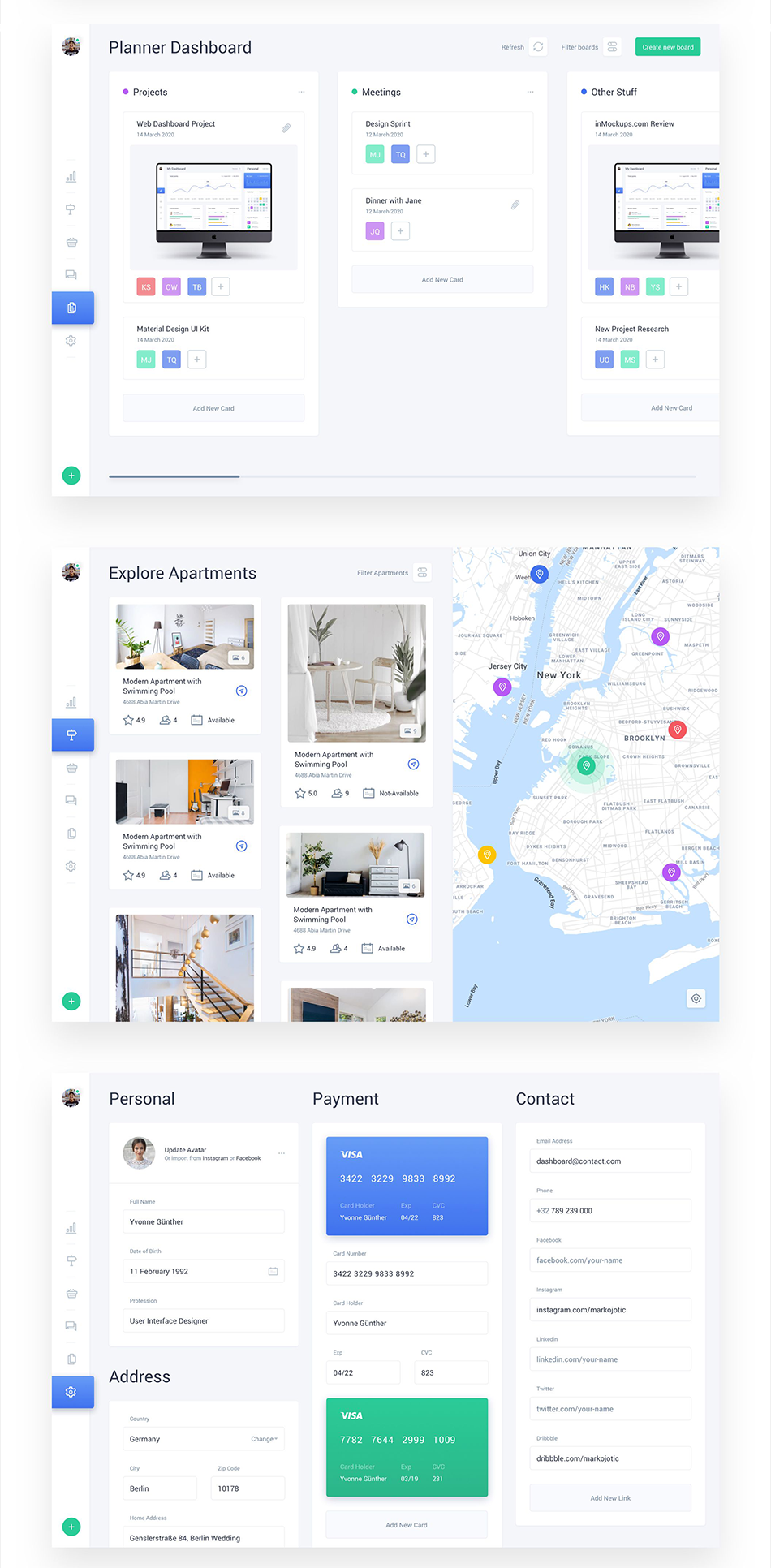Click Add New Card under Meetings
771x1568 pixels.
coord(442,279)
